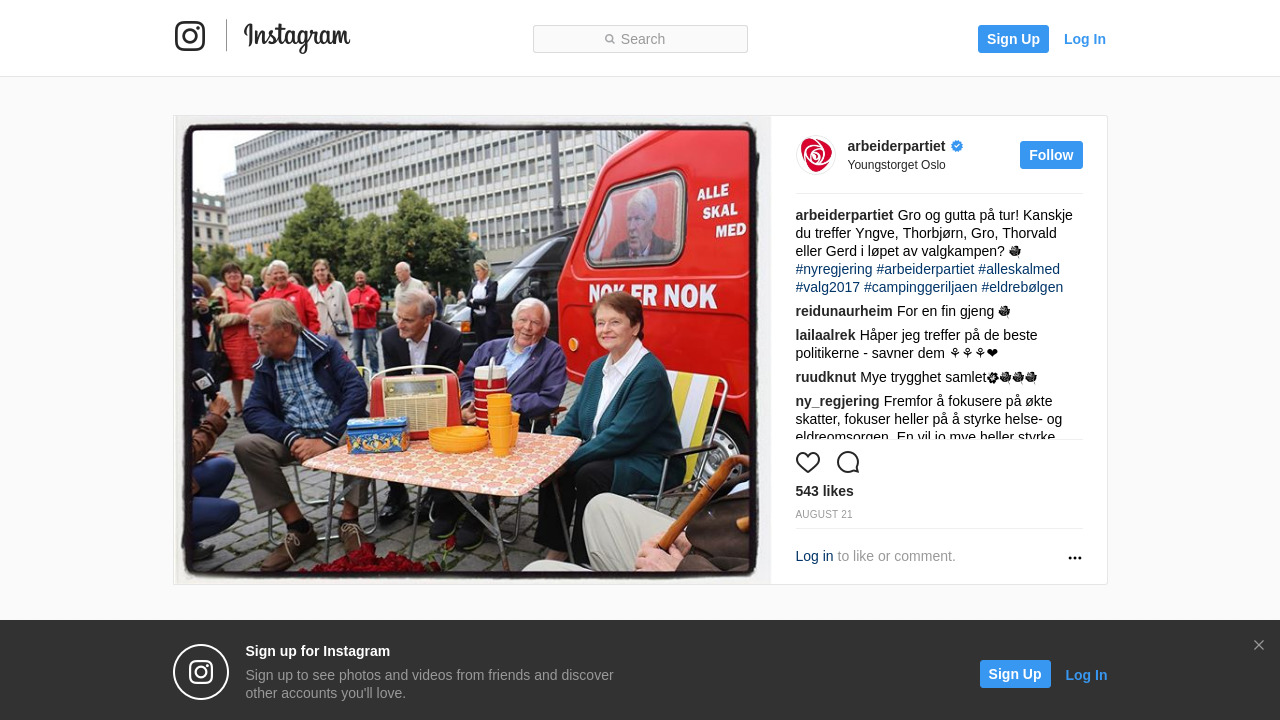Click the round Instagram icon in signup banner
Image resolution: width=1280 pixels, height=720 pixels.
pyautogui.click(x=201, y=672)
